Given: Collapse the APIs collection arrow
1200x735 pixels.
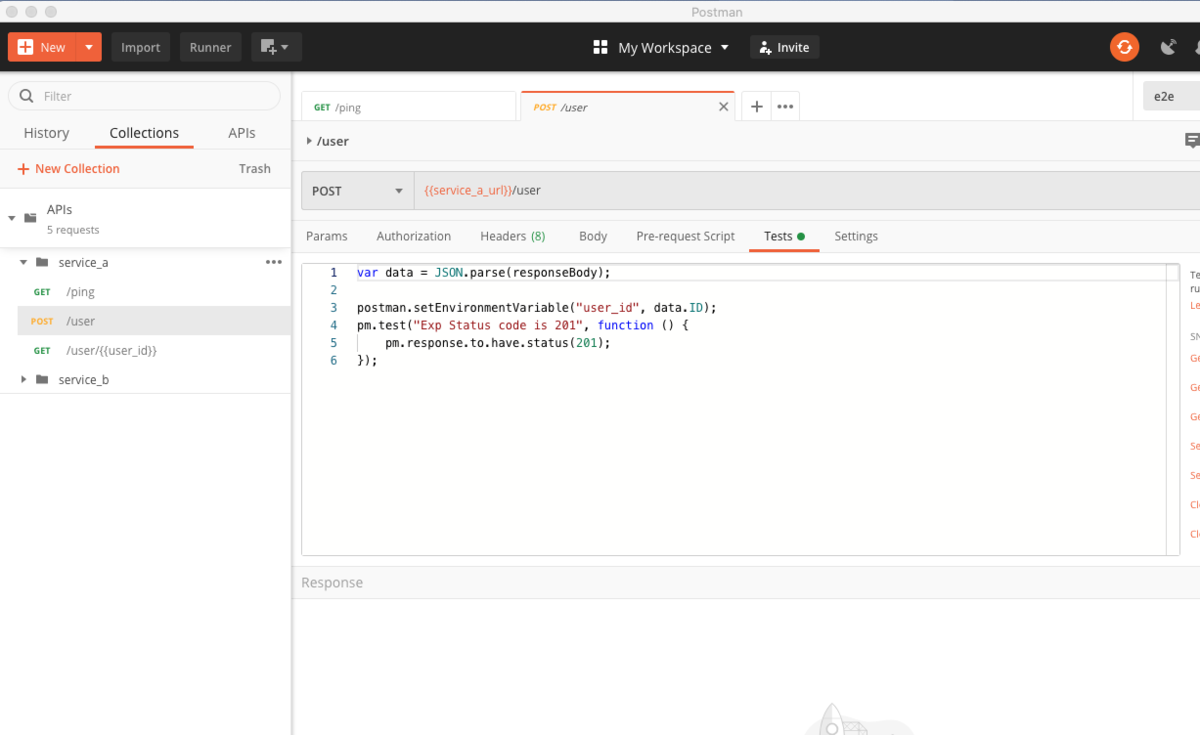Looking at the screenshot, I should (12, 217).
